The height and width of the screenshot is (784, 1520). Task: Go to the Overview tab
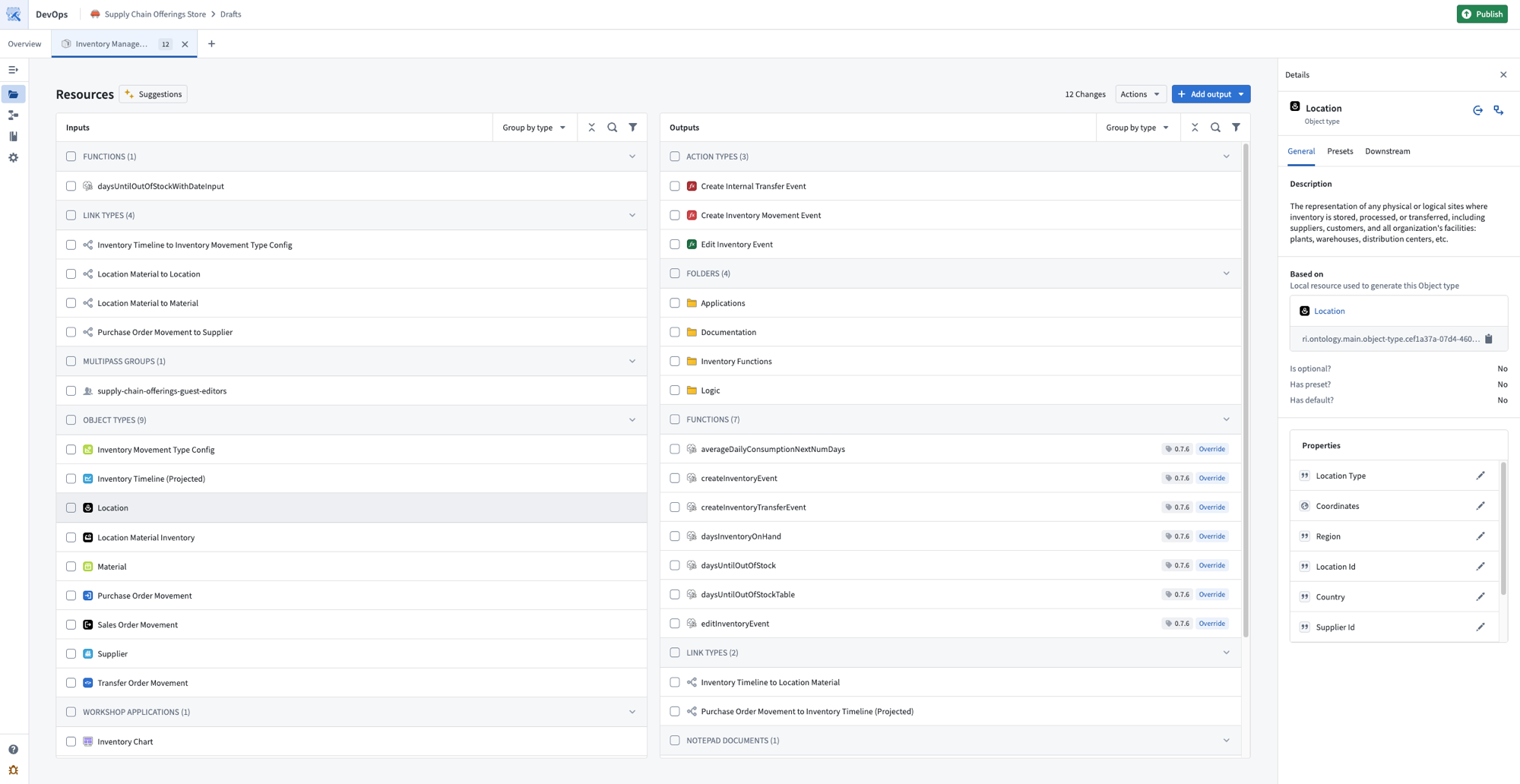(24, 44)
